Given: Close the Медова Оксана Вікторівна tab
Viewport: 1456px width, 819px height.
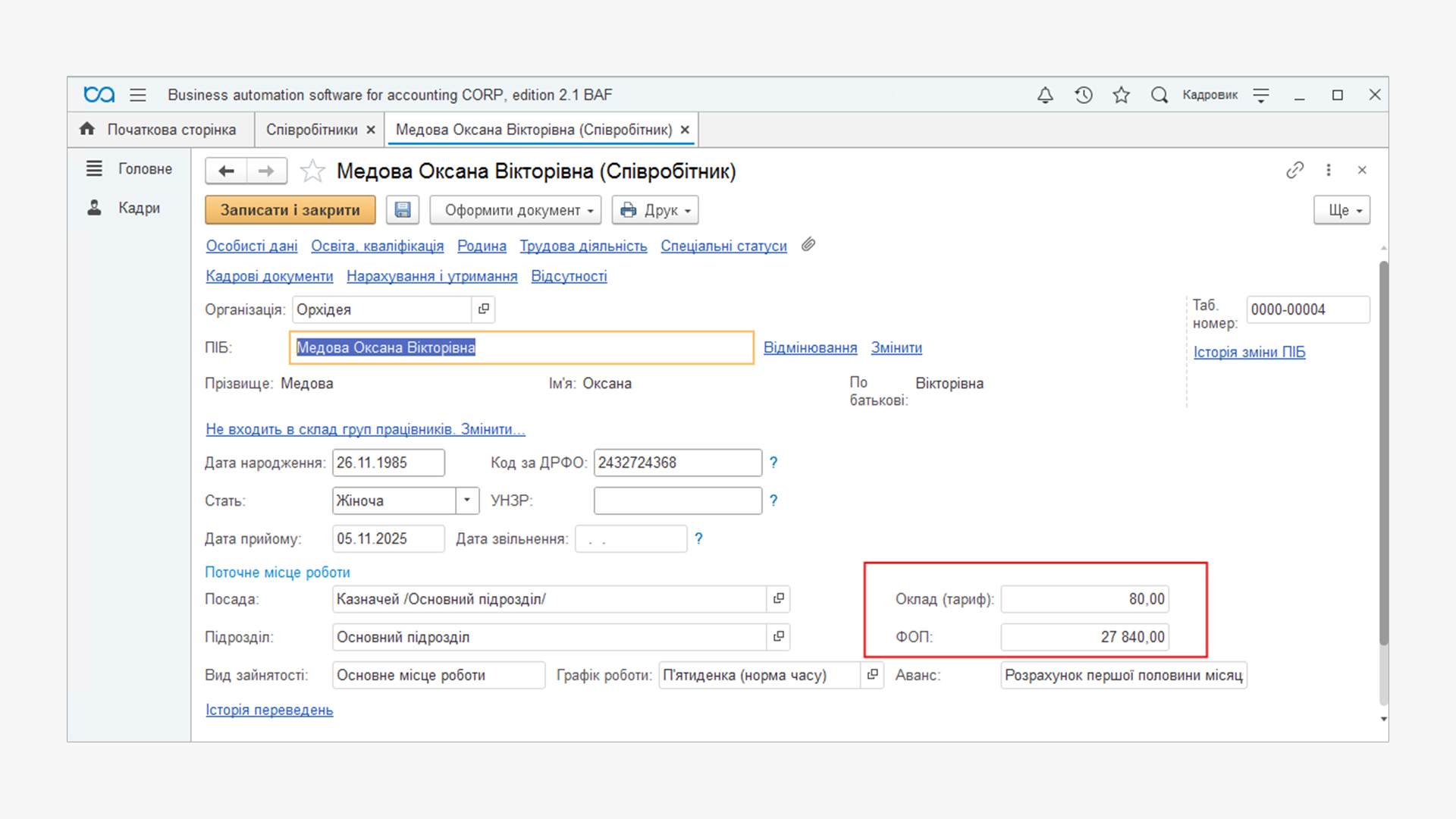Looking at the screenshot, I should 685,130.
